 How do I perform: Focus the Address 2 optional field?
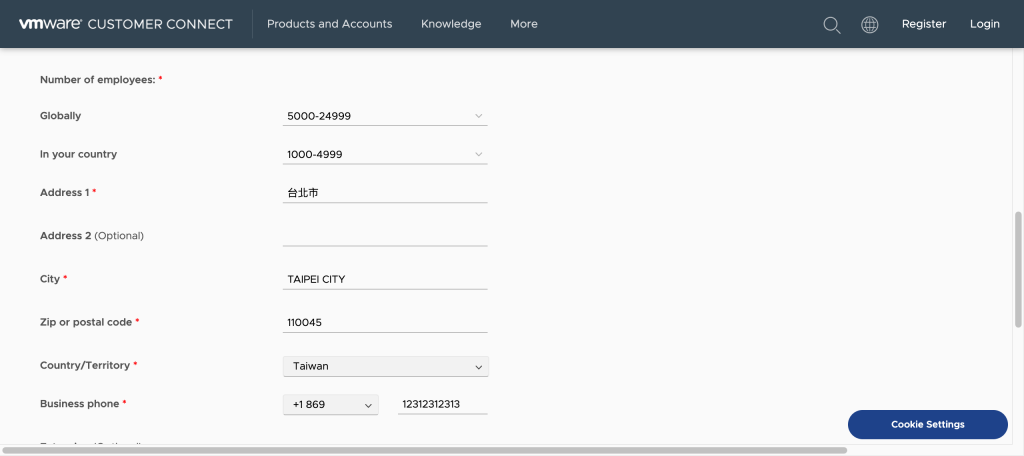[x=385, y=236]
